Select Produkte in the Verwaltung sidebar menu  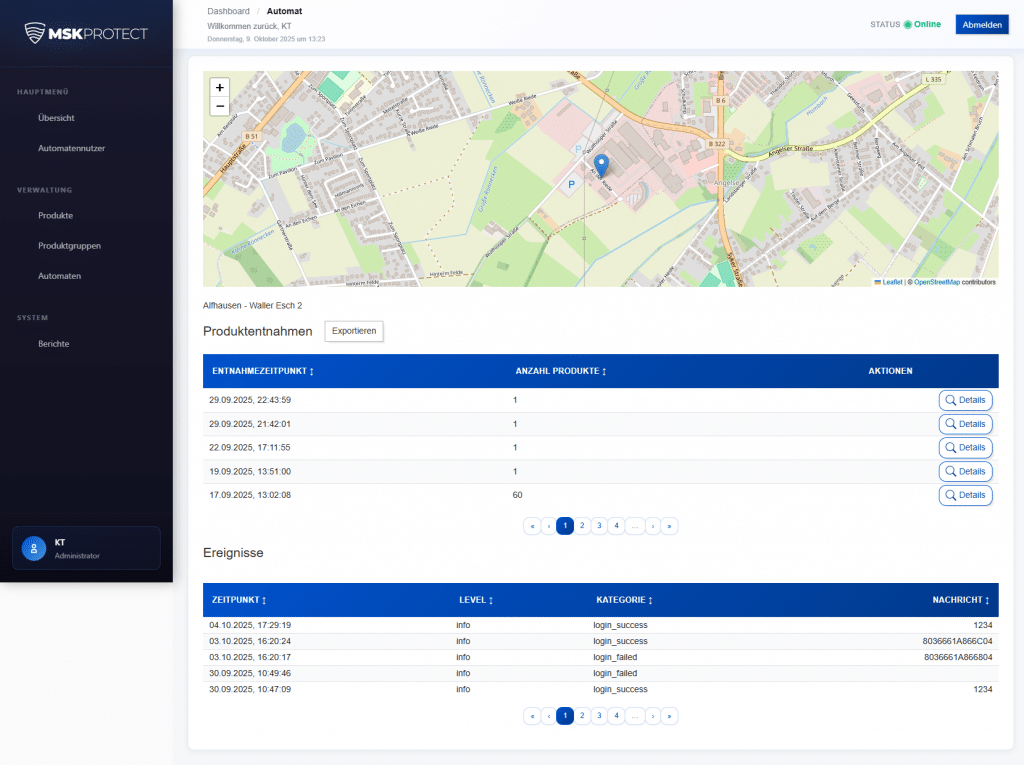(55, 215)
